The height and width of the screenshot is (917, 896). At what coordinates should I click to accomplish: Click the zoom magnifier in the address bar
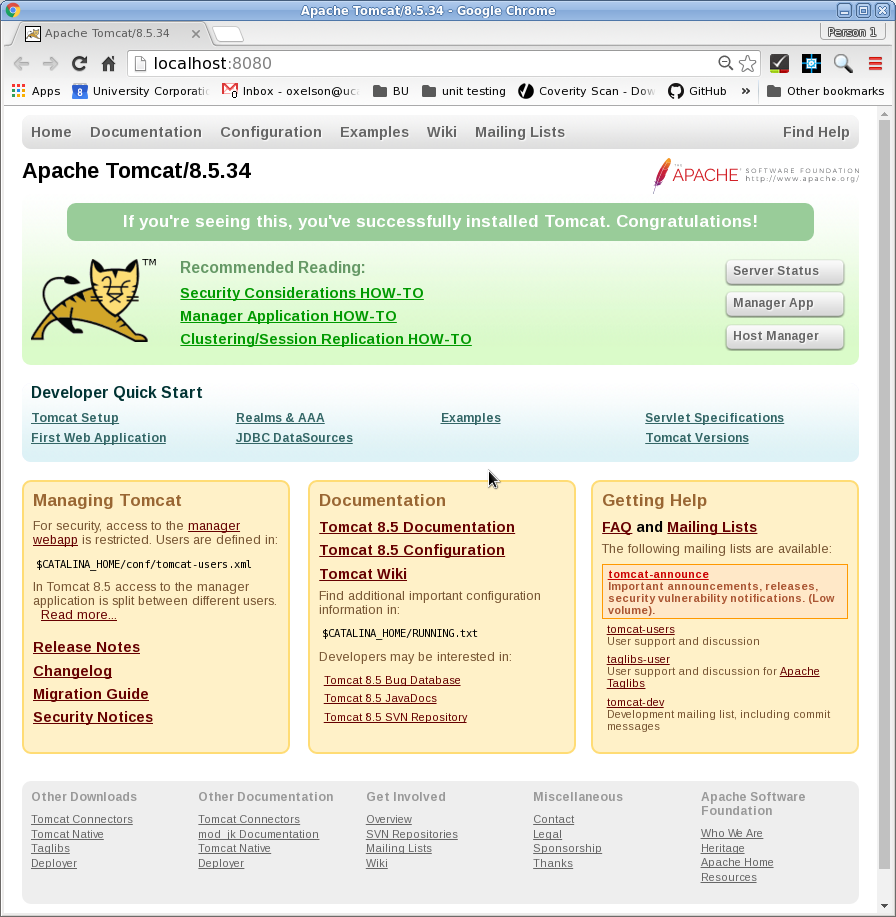click(726, 62)
